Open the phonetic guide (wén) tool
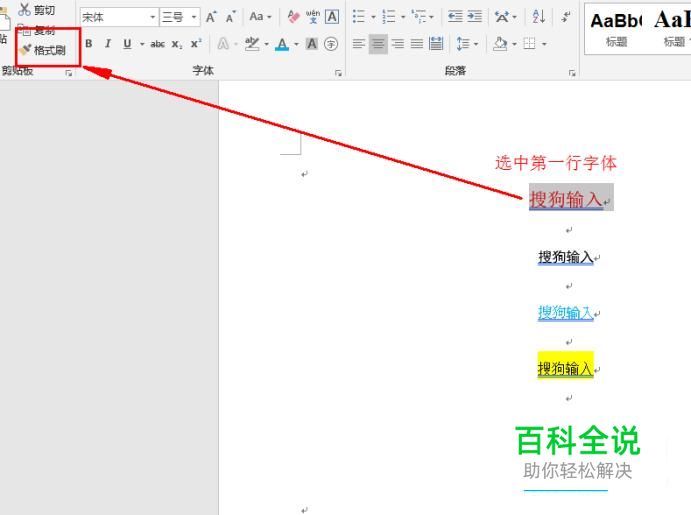This screenshot has height=515, width=691. pyautogui.click(x=312, y=17)
